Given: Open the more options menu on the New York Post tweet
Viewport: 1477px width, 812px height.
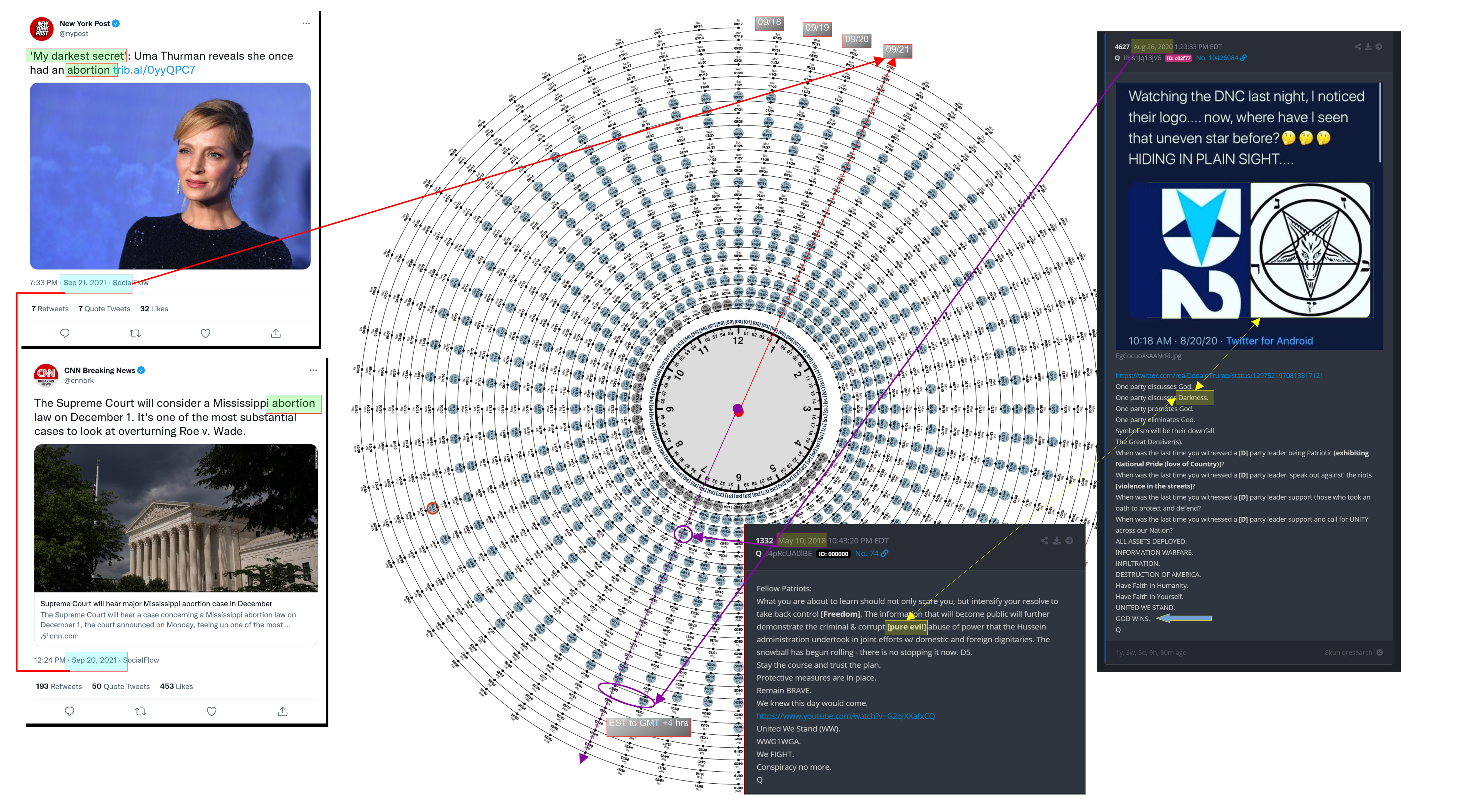Looking at the screenshot, I should [306, 23].
